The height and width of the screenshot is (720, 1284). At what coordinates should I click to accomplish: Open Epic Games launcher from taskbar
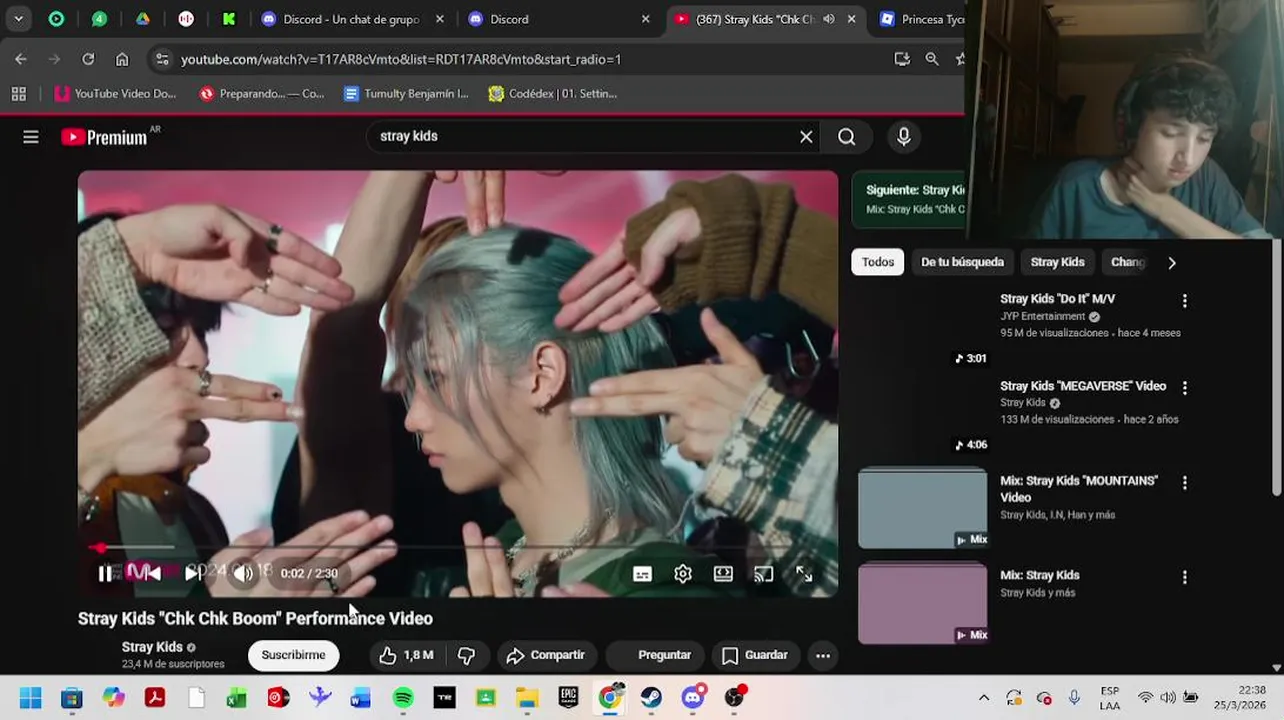coord(568,698)
